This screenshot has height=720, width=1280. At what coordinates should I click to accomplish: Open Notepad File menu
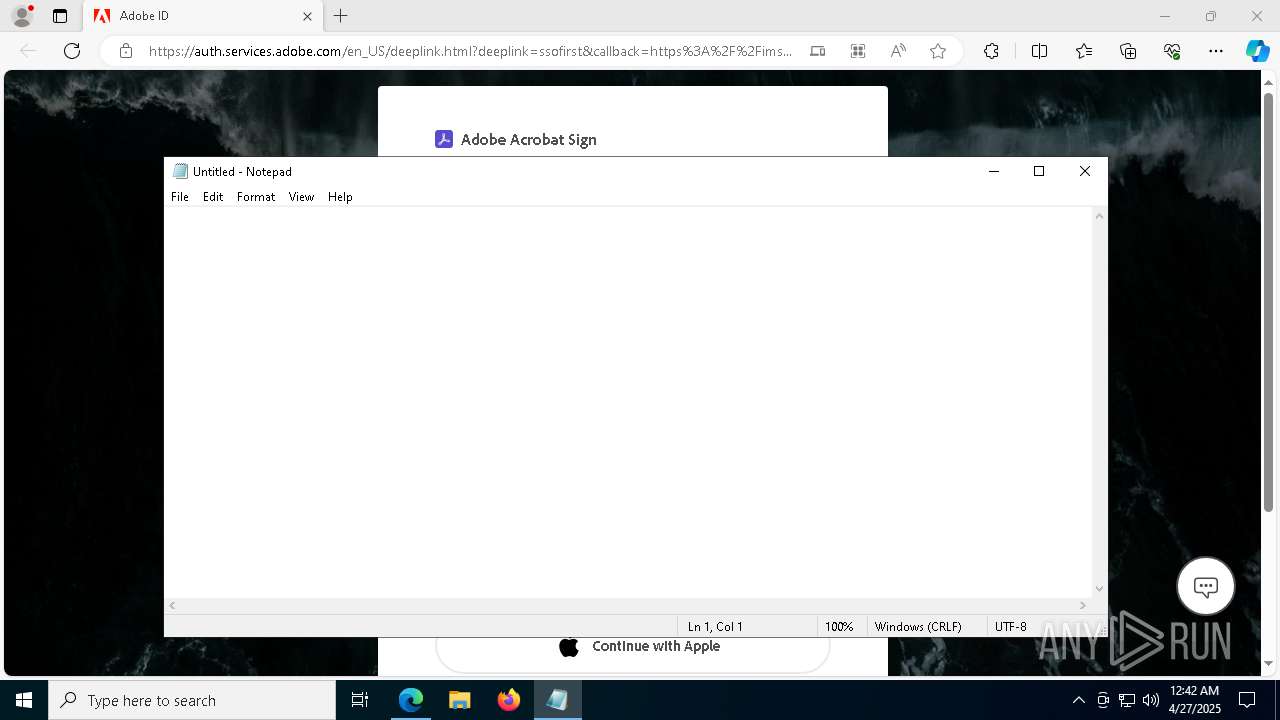point(180,197)
